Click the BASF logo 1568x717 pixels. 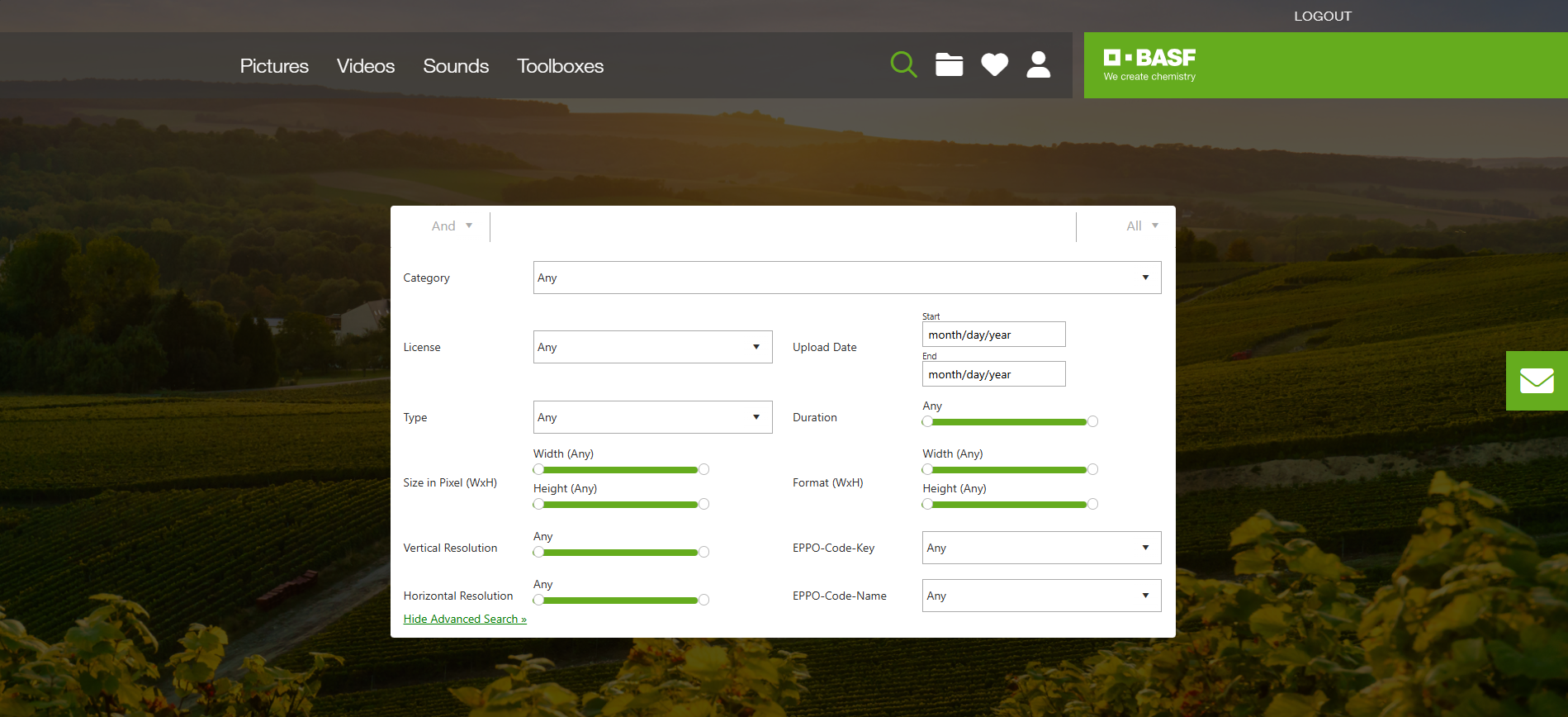(1149, 64)
